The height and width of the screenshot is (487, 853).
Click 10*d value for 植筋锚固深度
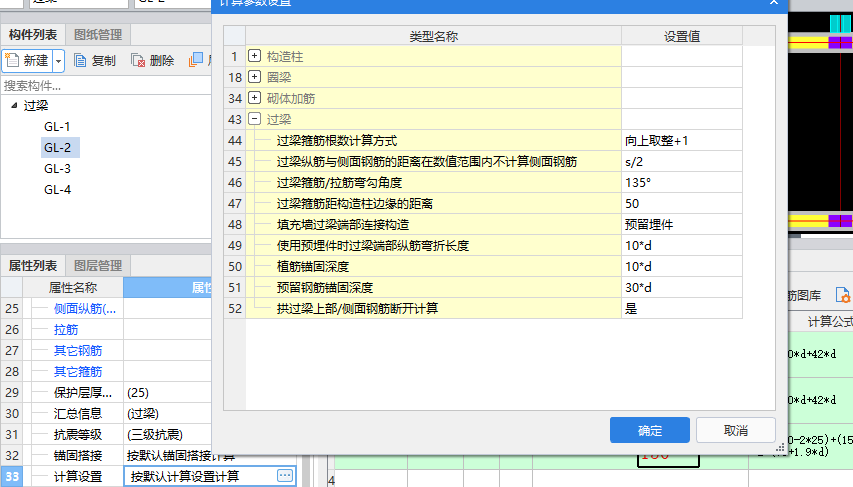(682, 266)
